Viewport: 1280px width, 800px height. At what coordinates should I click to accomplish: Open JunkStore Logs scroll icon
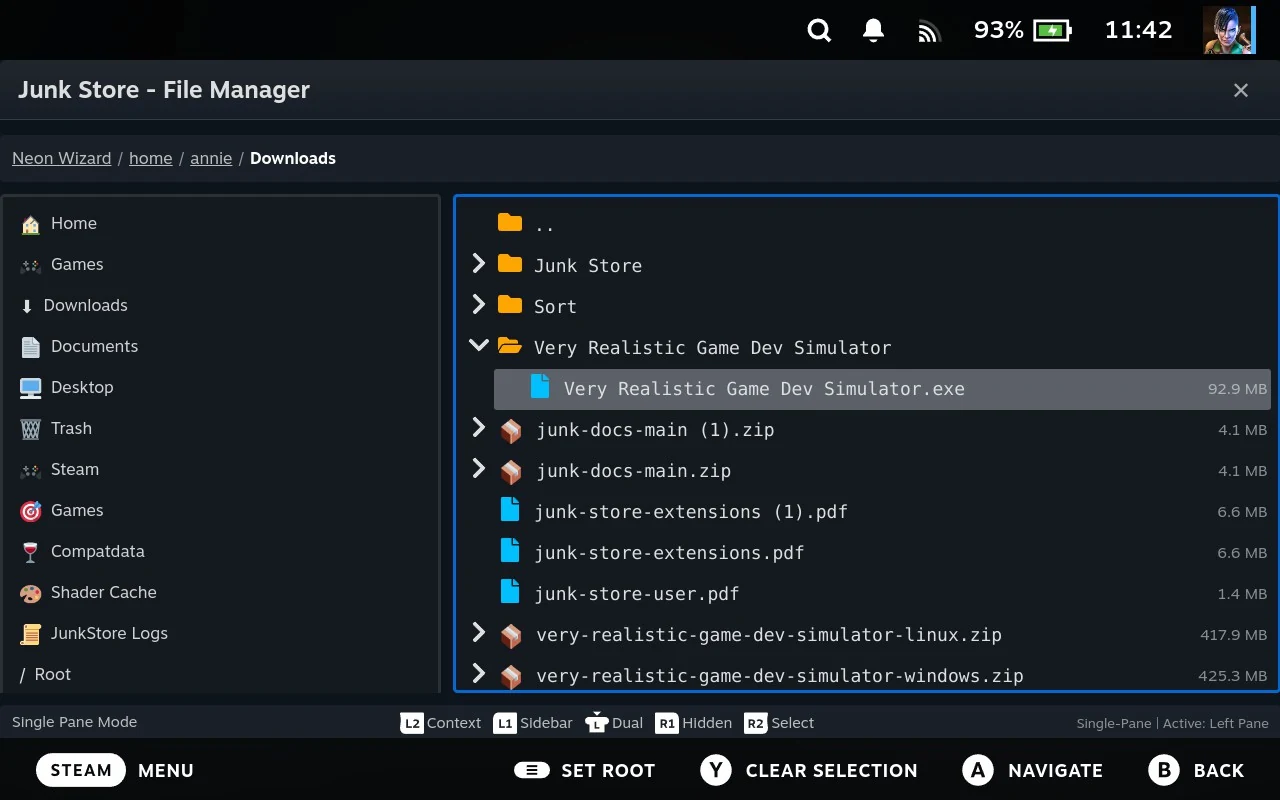pyautogui.click(x=31, y=634)
